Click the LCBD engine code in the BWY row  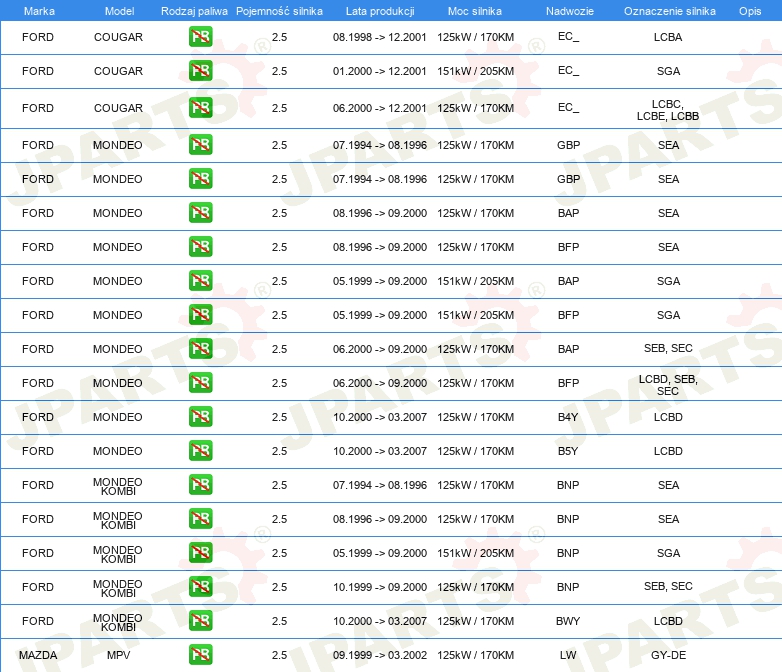point(668,621)
